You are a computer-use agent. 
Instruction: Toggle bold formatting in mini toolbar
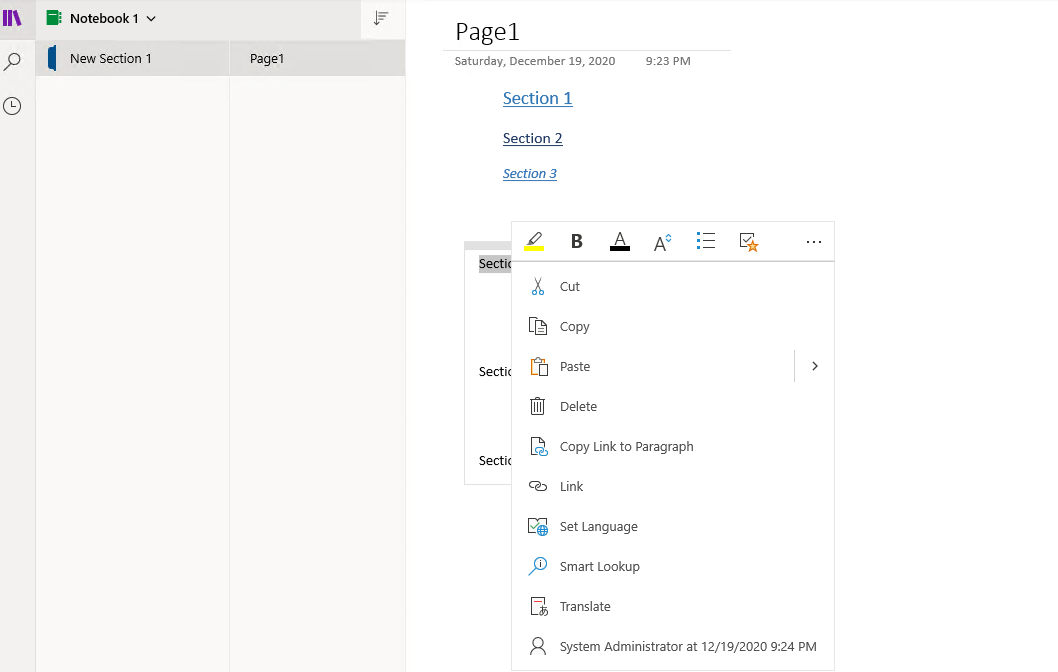(x=576, y=241)
